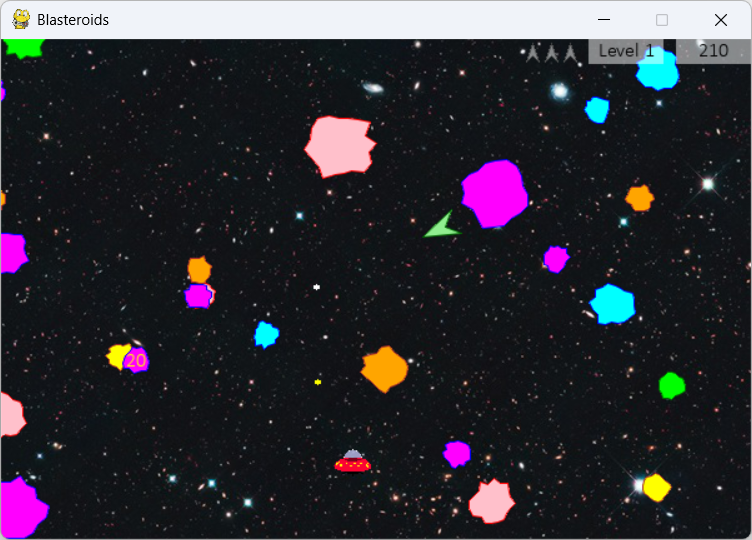752x540 pixels.
Task: Click the remaining-lives ship icons
Action: (552, 53)
